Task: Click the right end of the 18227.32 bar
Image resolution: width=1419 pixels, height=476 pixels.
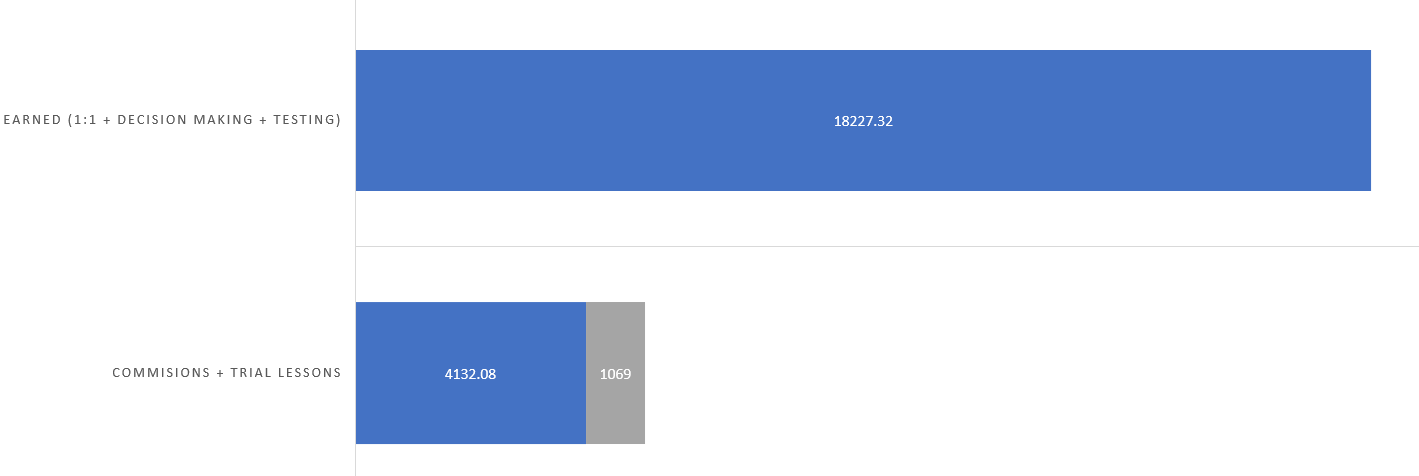Action: 1369,121
